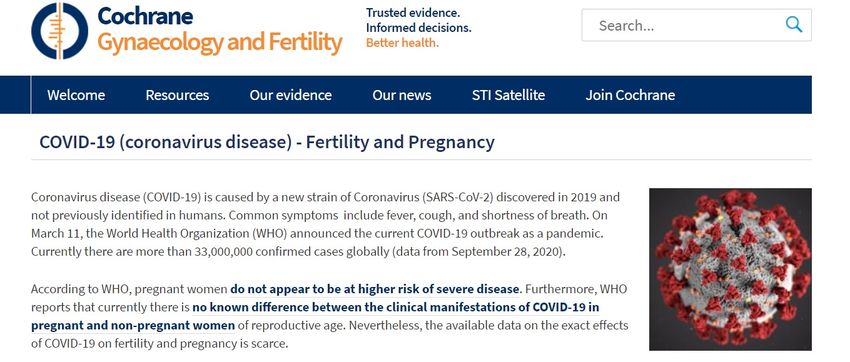Click the magnifying glass search icon

794,25
